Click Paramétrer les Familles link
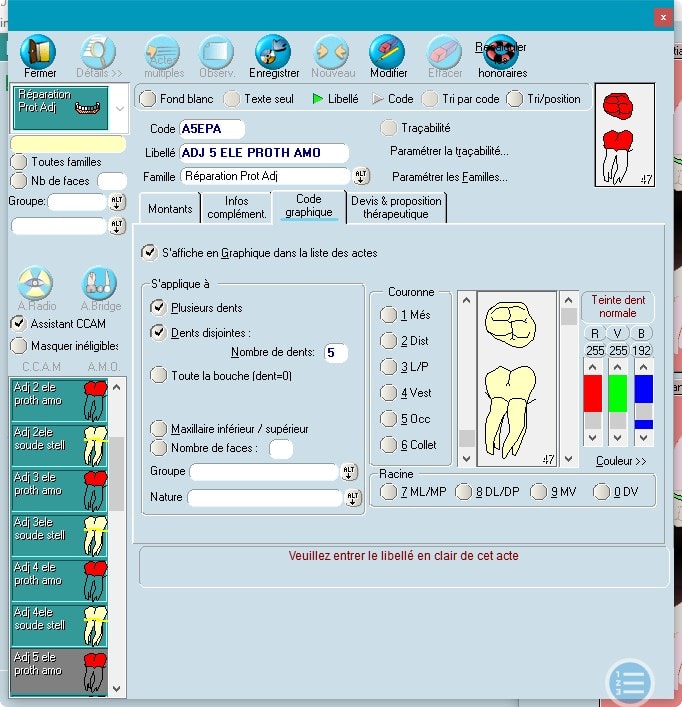This screenshot has width=682, height=707. point(450,177)
